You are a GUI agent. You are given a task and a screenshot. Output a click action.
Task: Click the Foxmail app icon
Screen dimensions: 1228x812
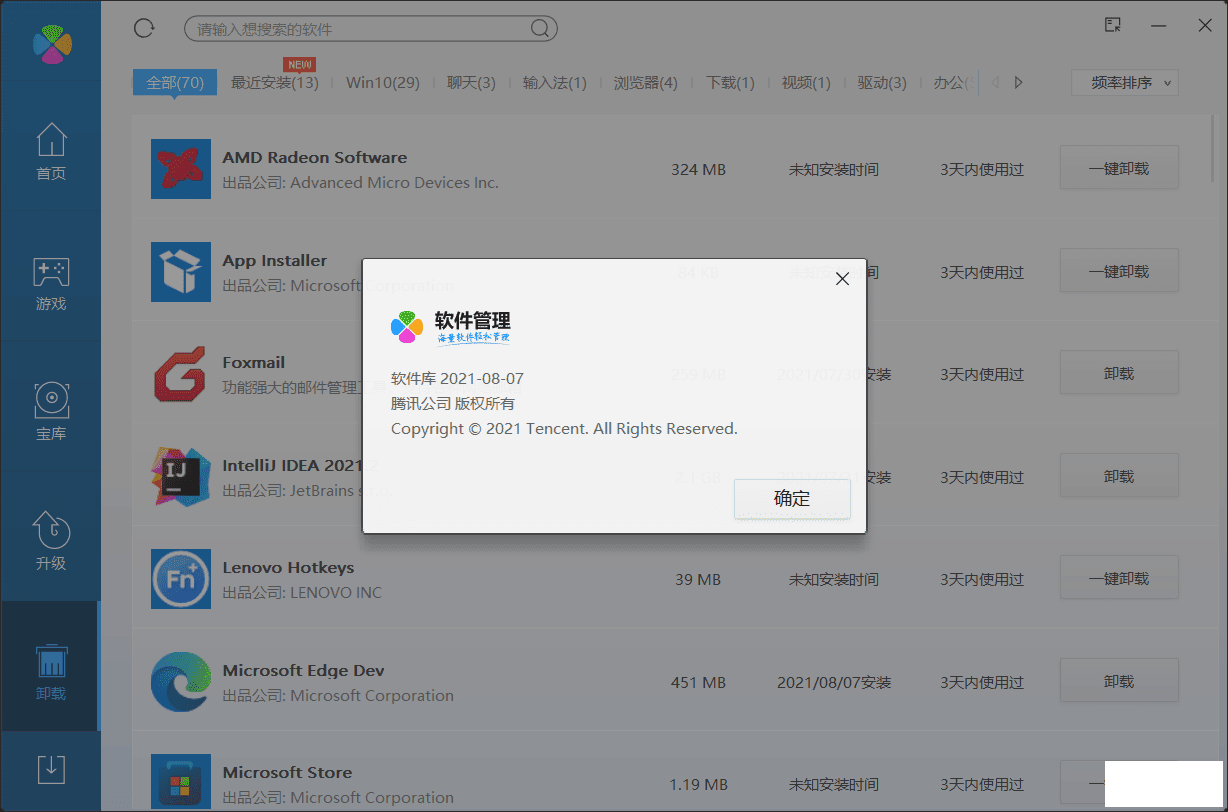pos(181,374)
